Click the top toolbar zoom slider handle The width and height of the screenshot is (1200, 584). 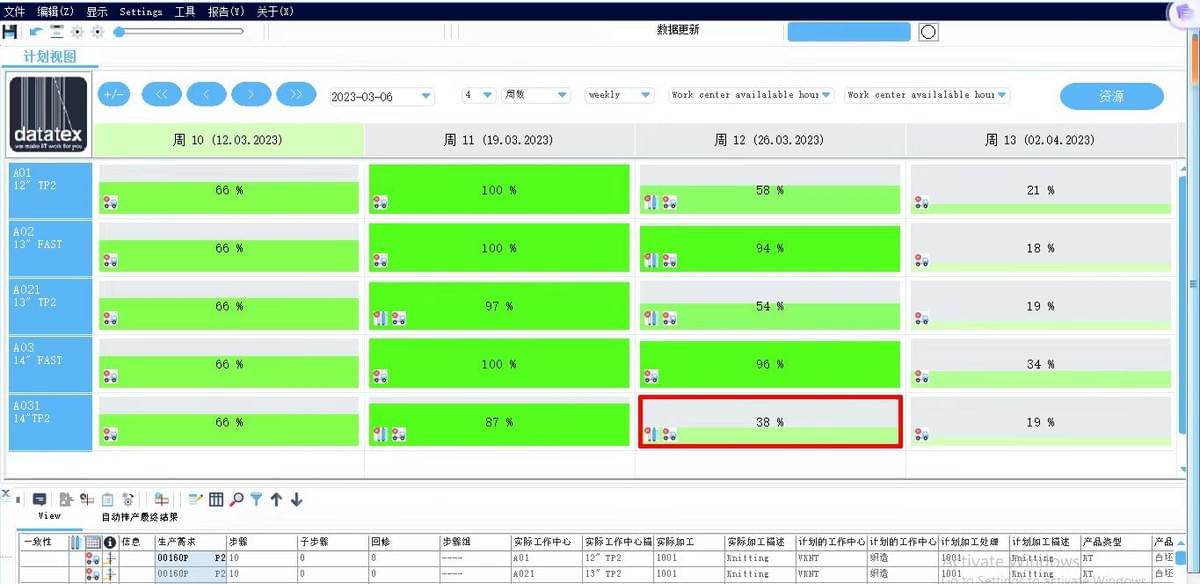(x=119, y=31)
